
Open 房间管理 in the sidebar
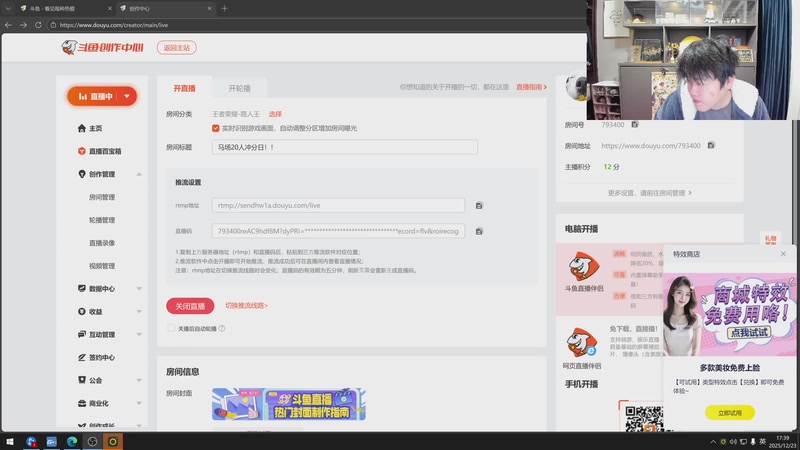(x=102, y=197)
